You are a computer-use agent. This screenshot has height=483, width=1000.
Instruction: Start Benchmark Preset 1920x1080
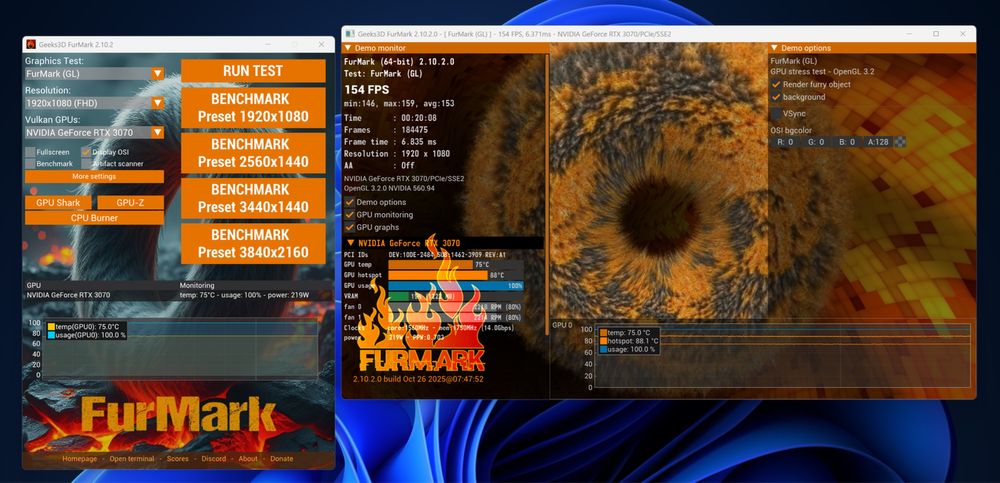[253, 108]
